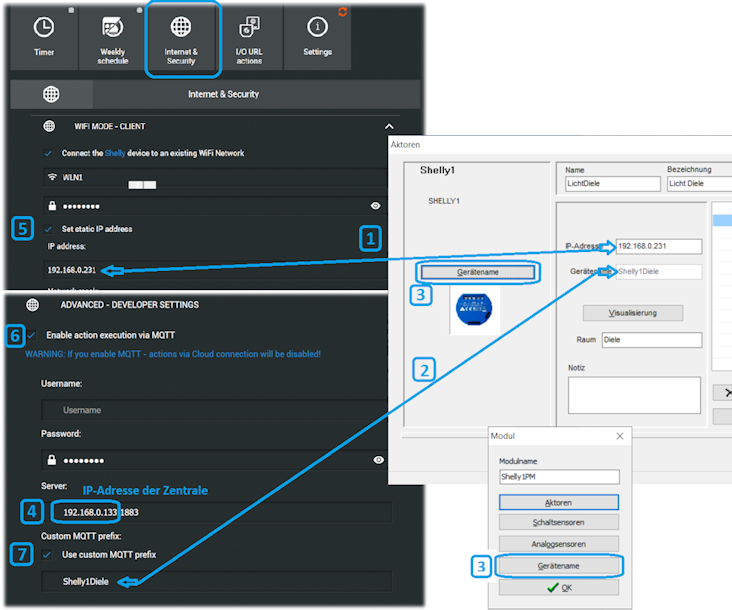Select the Internet & Security tab

(x=181, y=38)
